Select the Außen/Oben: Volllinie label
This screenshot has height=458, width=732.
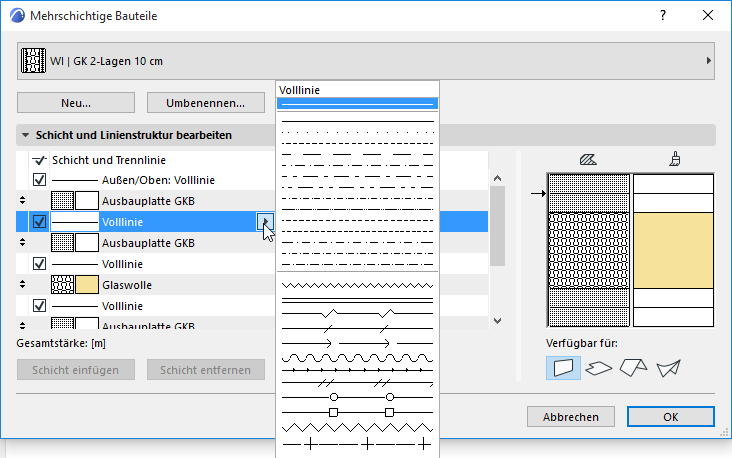158,180
